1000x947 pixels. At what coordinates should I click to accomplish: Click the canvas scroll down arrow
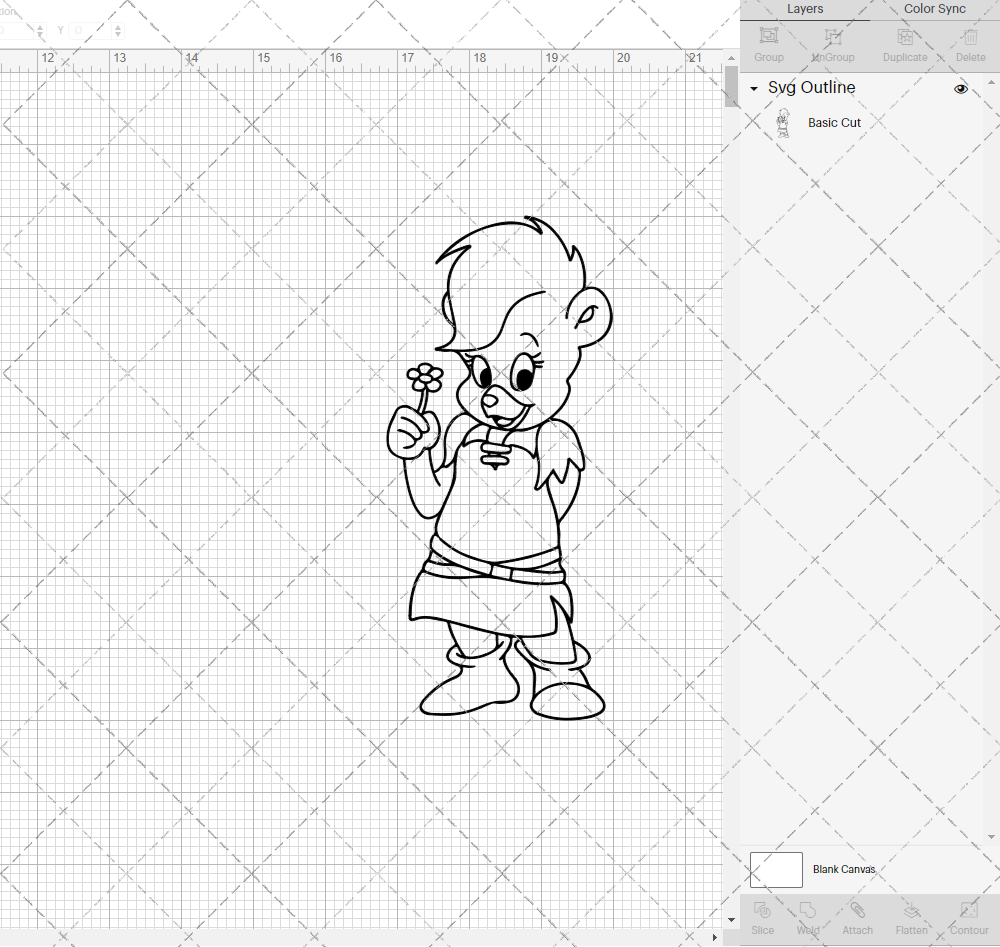[731, 920]
